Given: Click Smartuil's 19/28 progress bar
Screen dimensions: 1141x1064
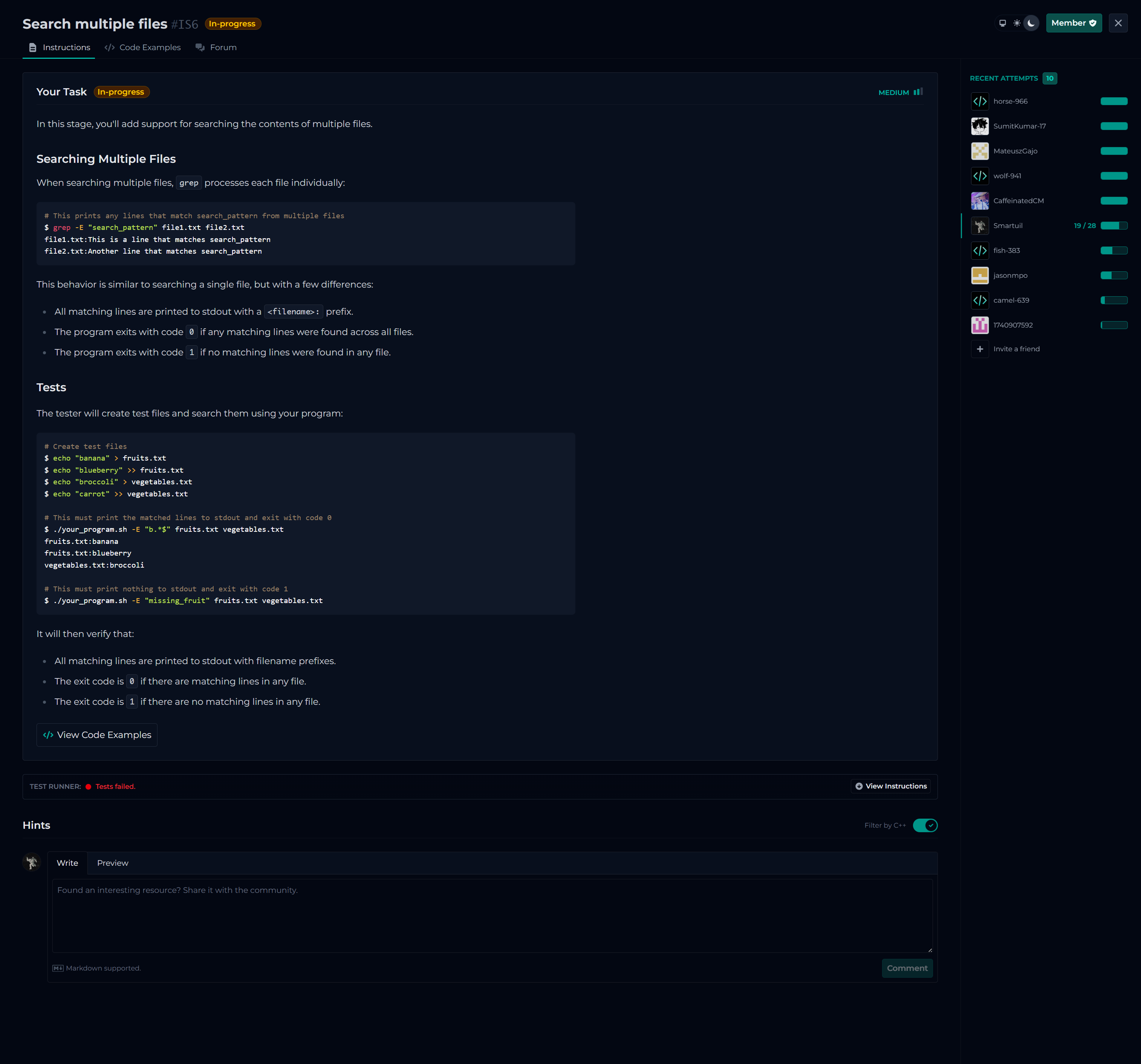Looking at the screenshot, I should click(x=1113, y=226).
